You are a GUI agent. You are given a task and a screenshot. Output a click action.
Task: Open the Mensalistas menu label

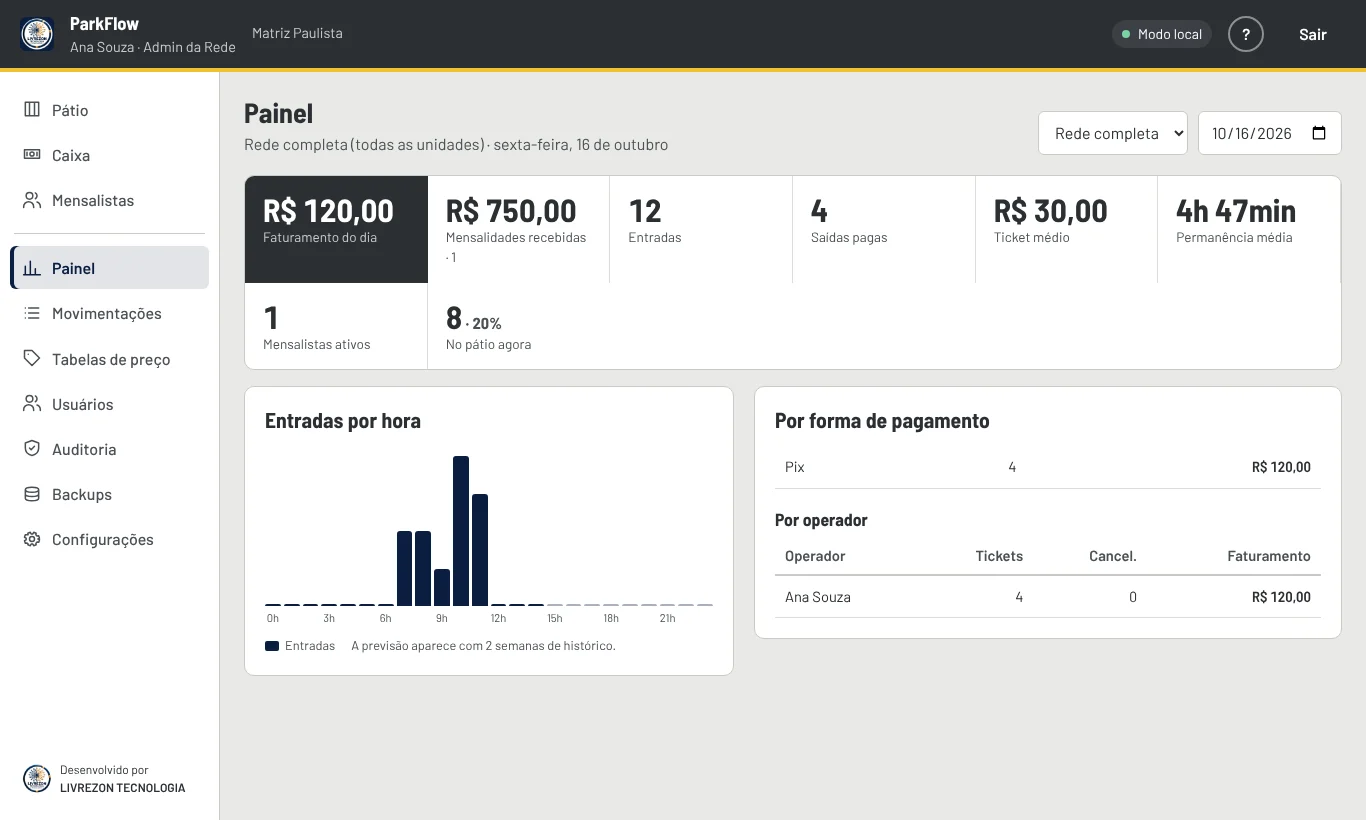pyautogui.click(x=93, y=200)
